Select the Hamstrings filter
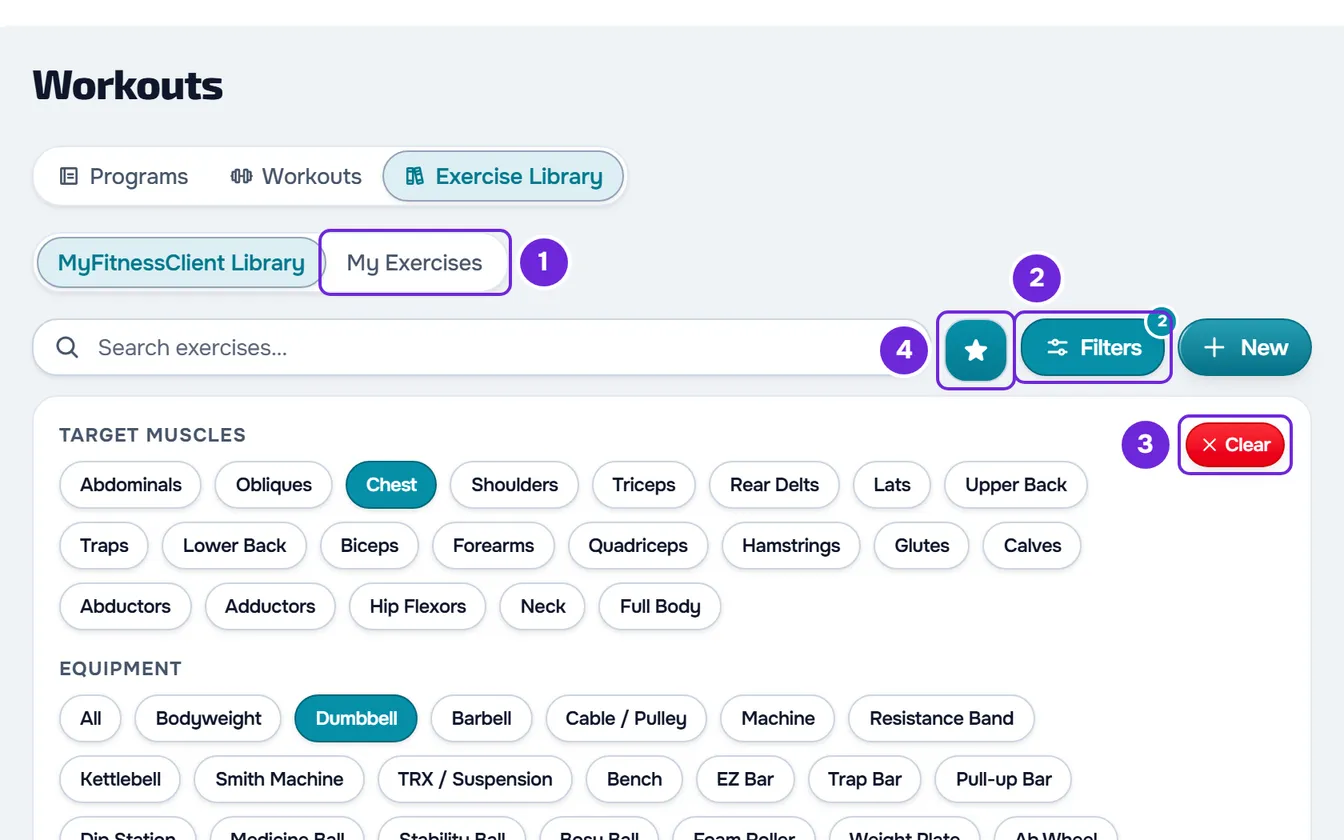1344x840 pixels. pyautogui.click(x=791, y=546)
